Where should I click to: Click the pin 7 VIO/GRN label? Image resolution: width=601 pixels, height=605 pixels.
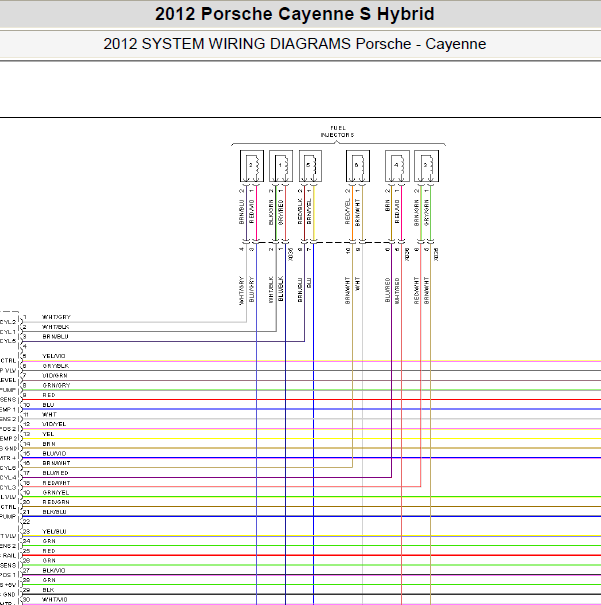(x=55, y=375)
